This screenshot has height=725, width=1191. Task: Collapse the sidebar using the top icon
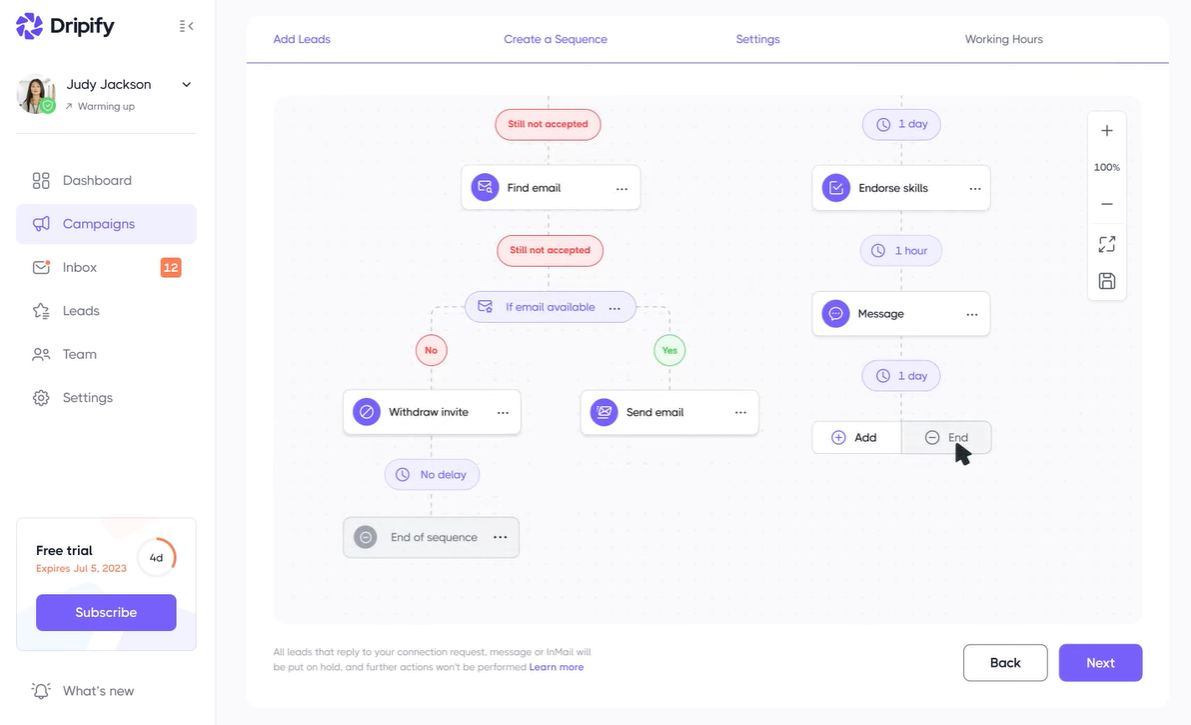(186, 26)
